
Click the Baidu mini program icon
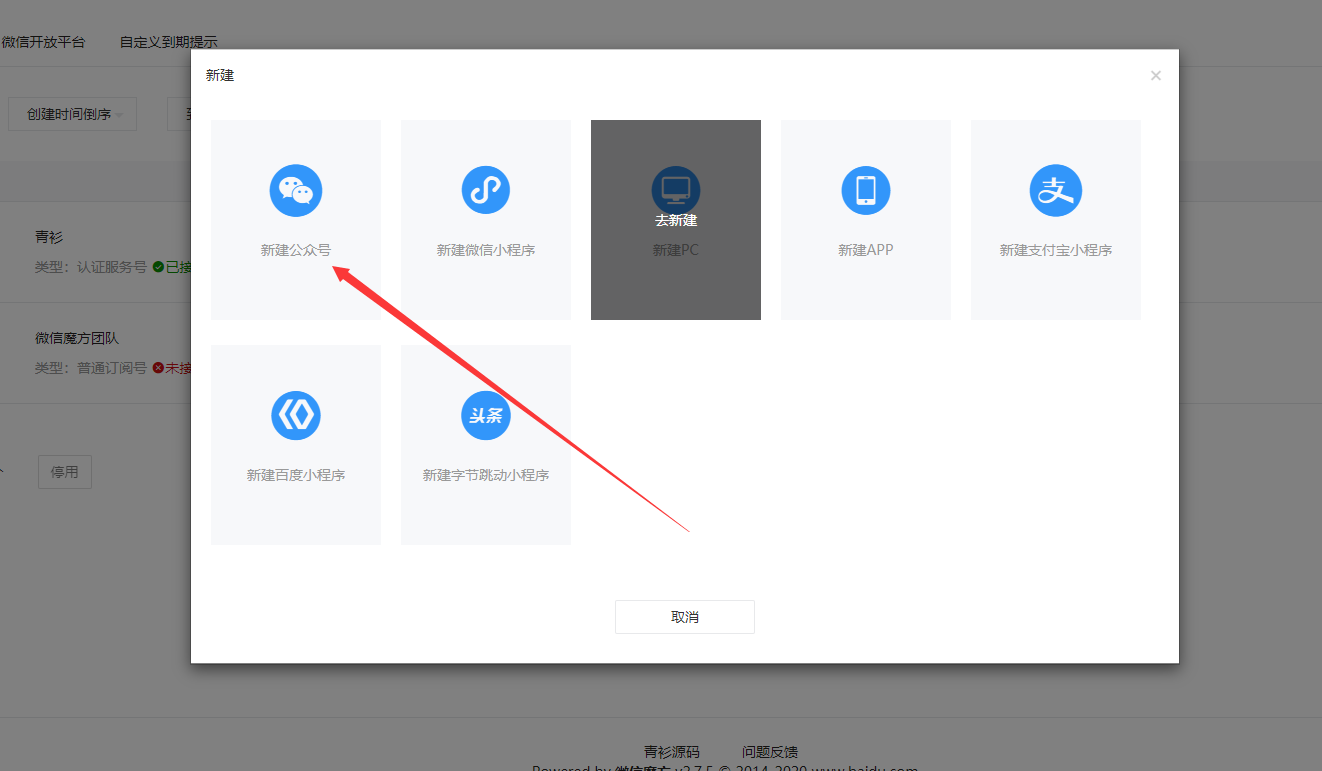(x=296, y=415)
